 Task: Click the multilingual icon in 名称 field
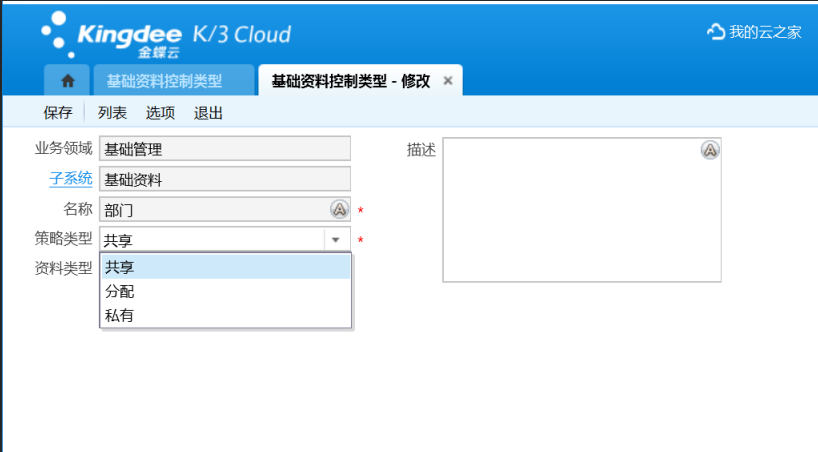click(x=339, y=210)
